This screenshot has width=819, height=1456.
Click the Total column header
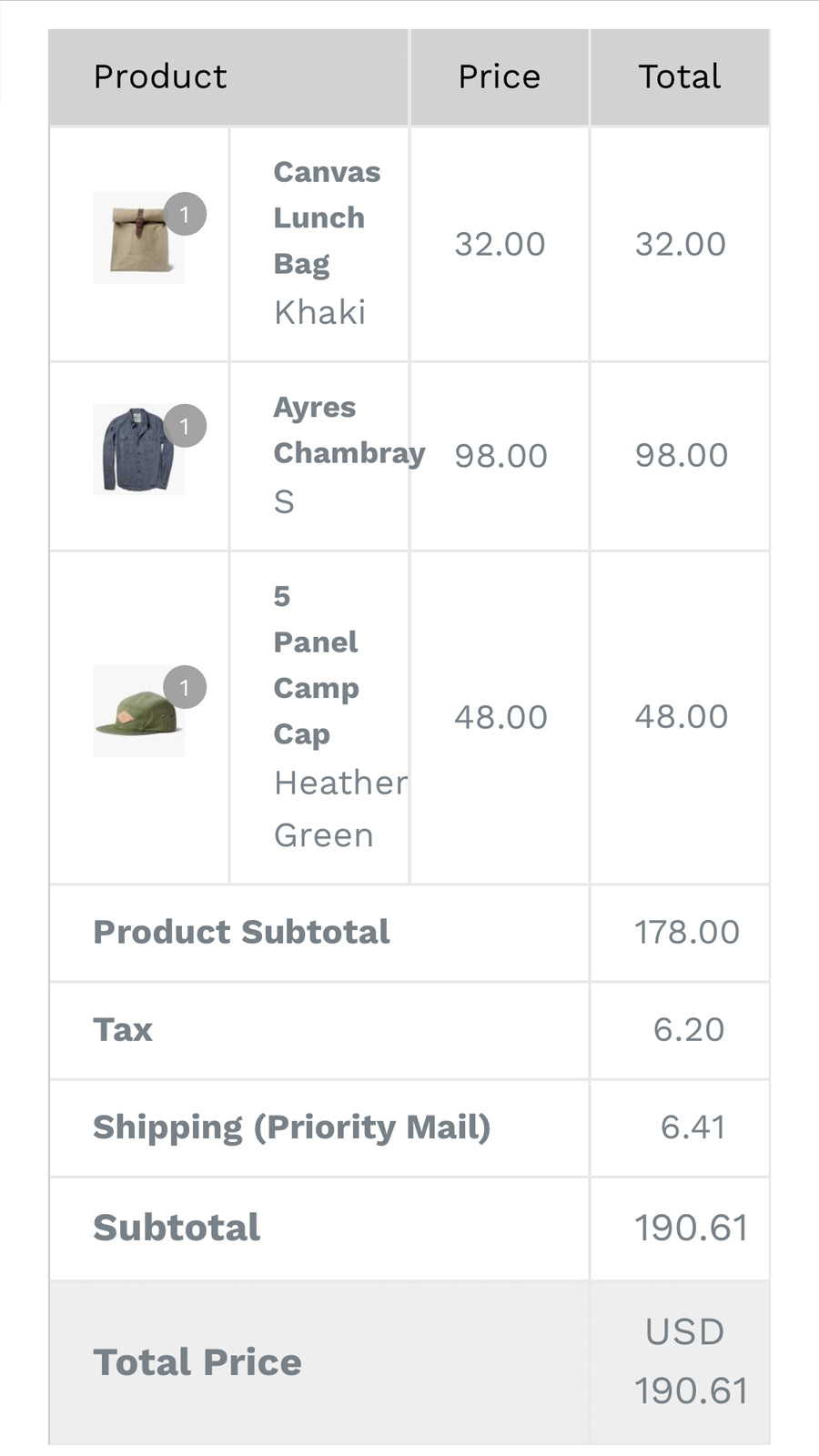[x=679, y=76]
